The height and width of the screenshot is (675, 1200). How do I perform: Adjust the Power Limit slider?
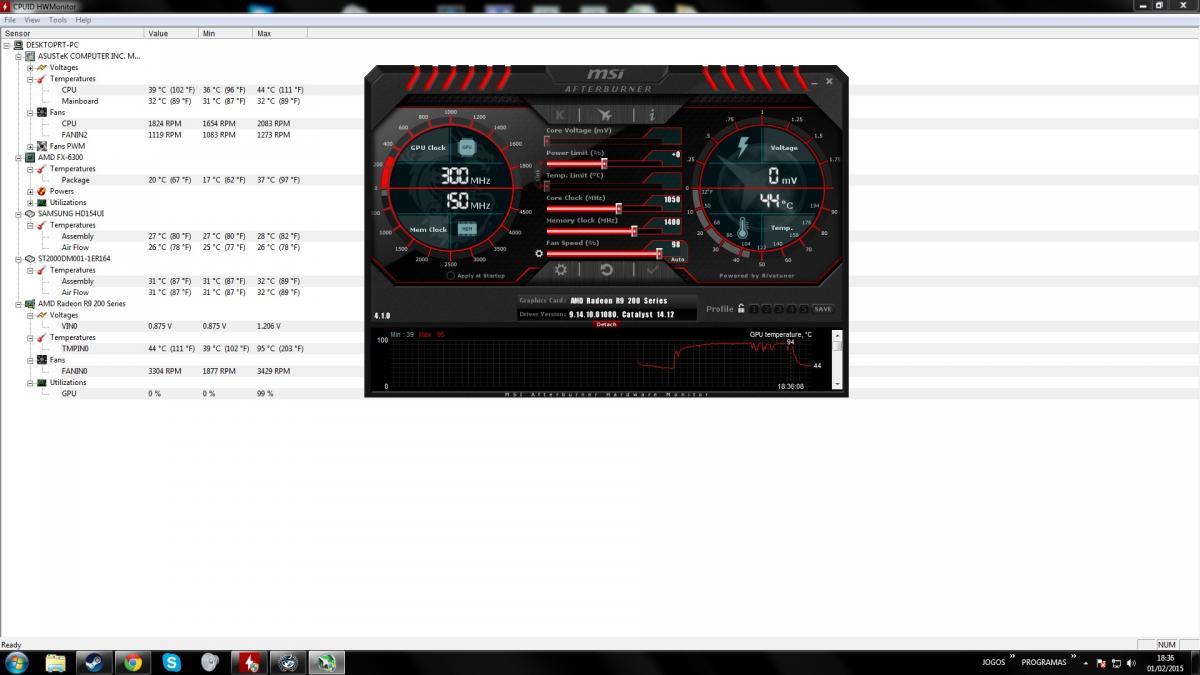(x=602, y=163)
